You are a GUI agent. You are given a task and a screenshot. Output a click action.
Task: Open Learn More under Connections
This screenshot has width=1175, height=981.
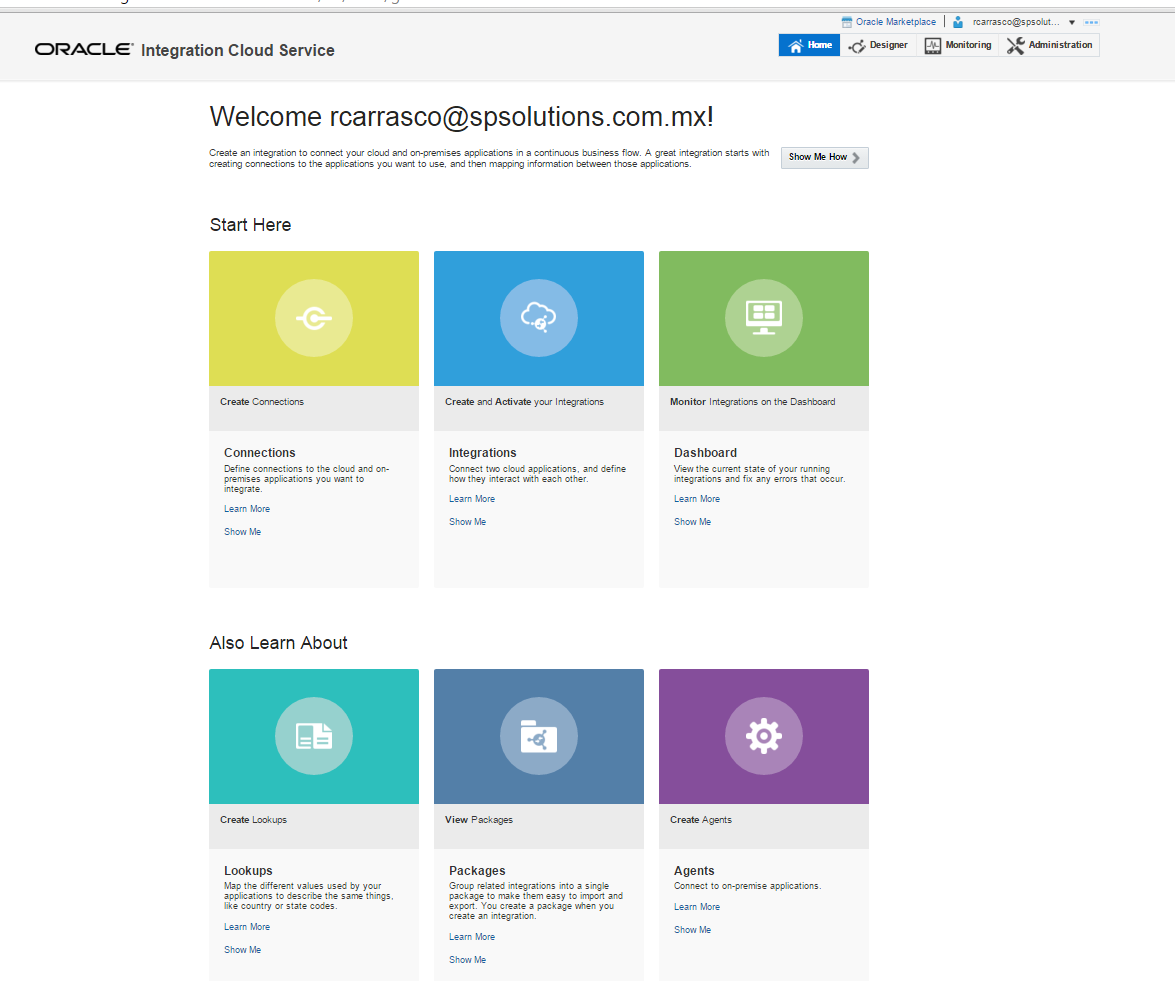click(247, 509)
